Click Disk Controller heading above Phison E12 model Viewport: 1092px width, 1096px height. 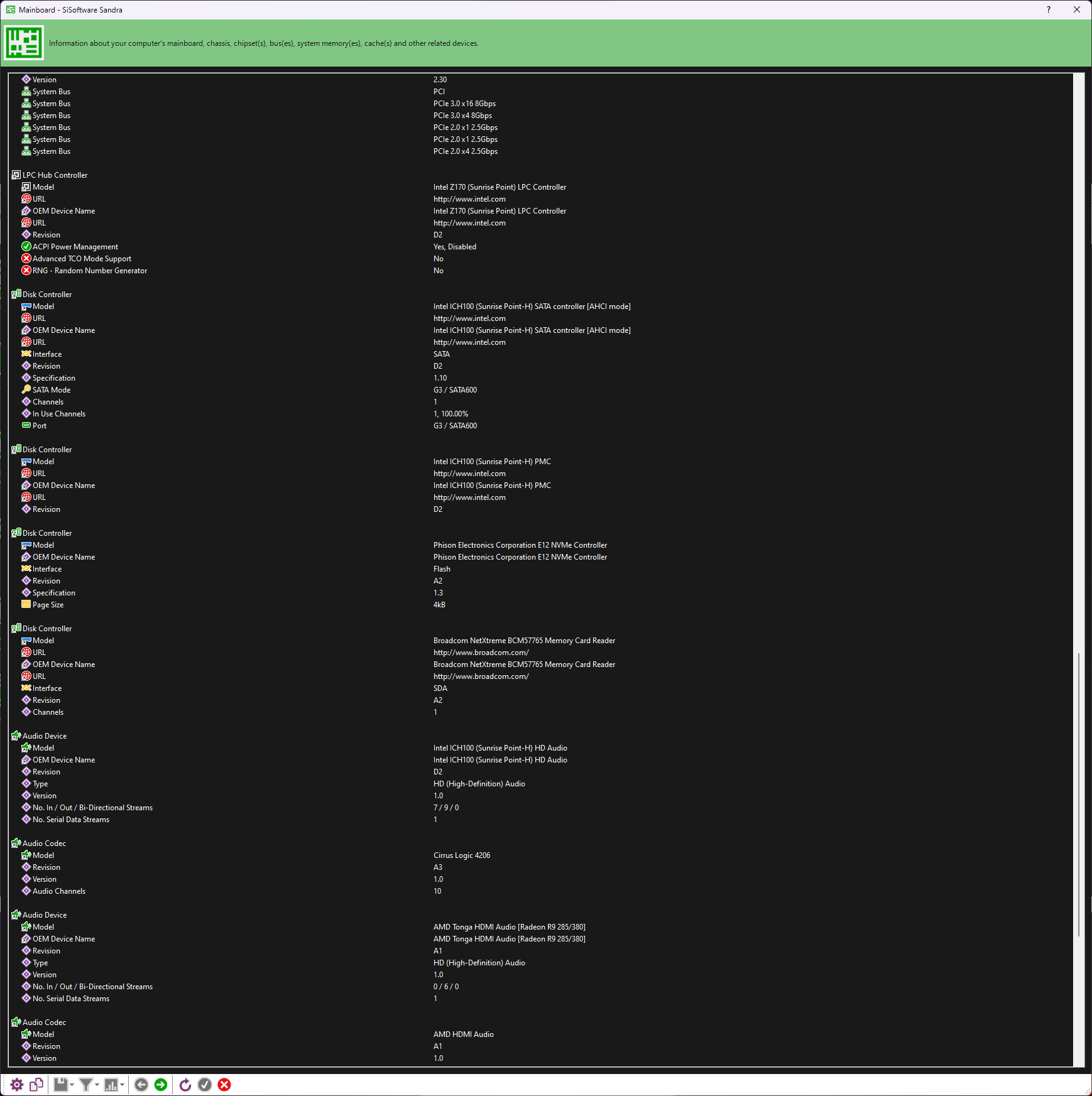[47, 533]
